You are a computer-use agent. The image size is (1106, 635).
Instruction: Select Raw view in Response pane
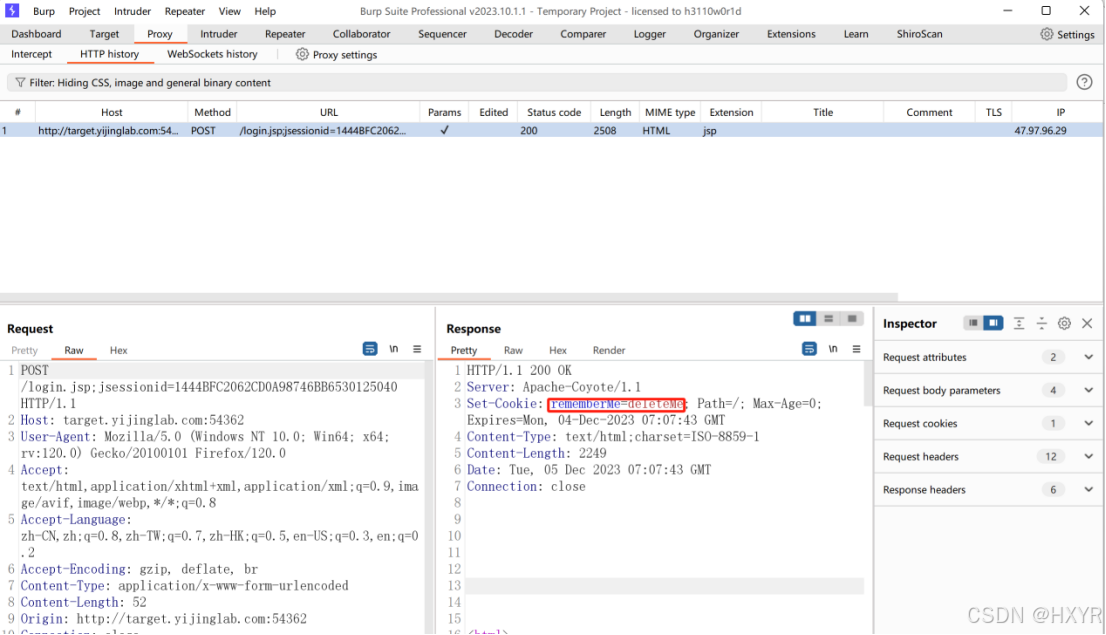point(514,350)
